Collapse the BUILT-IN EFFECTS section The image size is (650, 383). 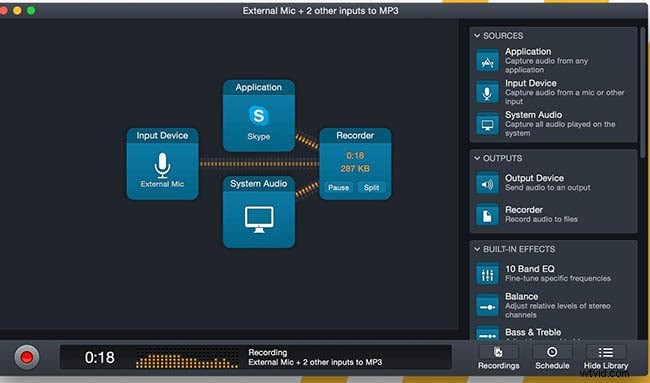click(x=477, y=249)
